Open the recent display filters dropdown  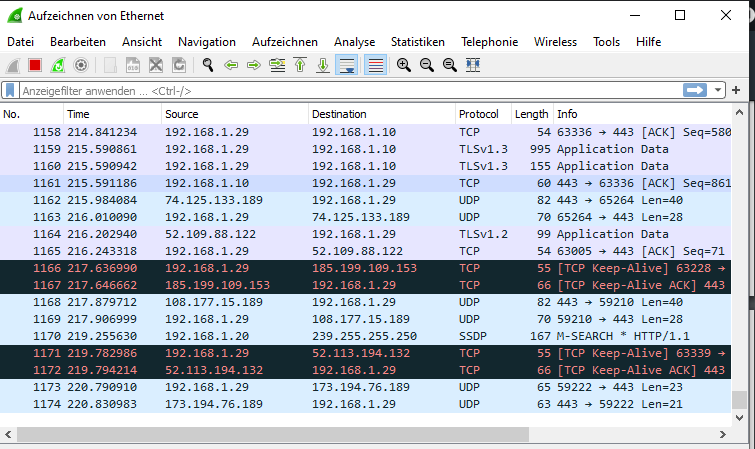[717, 90]
